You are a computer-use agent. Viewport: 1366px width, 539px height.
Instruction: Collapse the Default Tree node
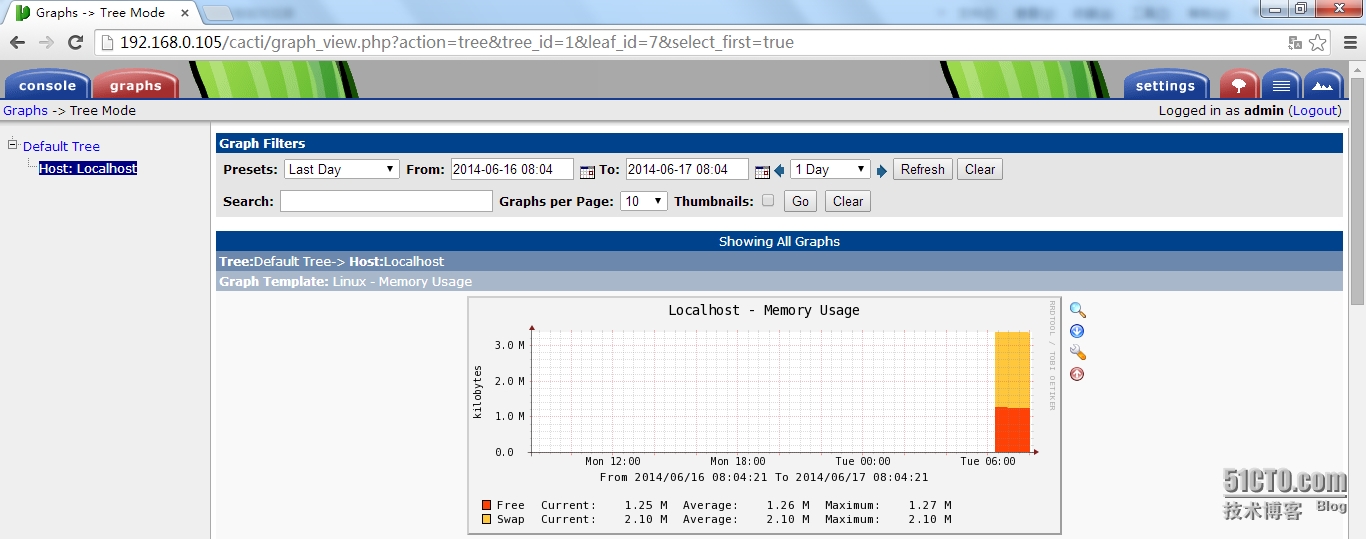coord(13,145)
